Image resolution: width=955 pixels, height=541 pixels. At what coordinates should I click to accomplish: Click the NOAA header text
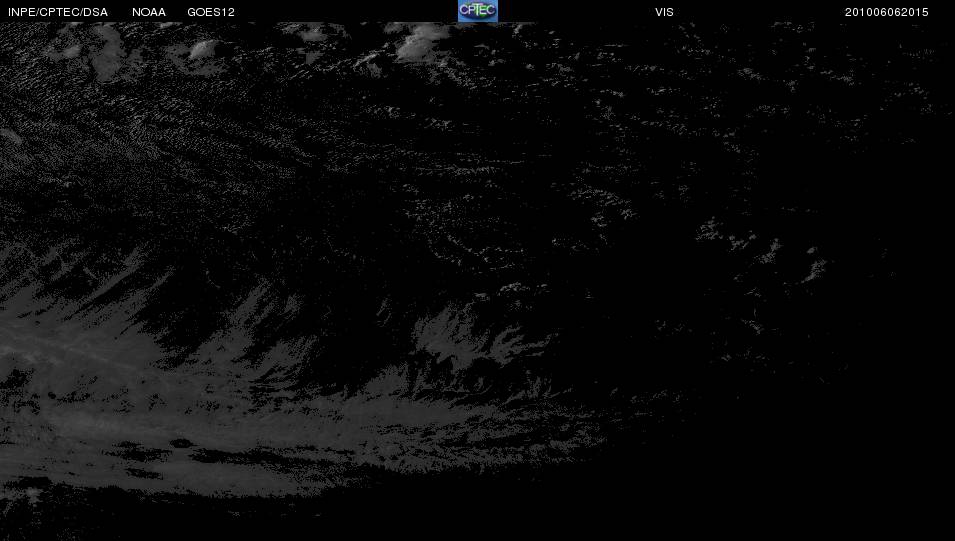149,12
